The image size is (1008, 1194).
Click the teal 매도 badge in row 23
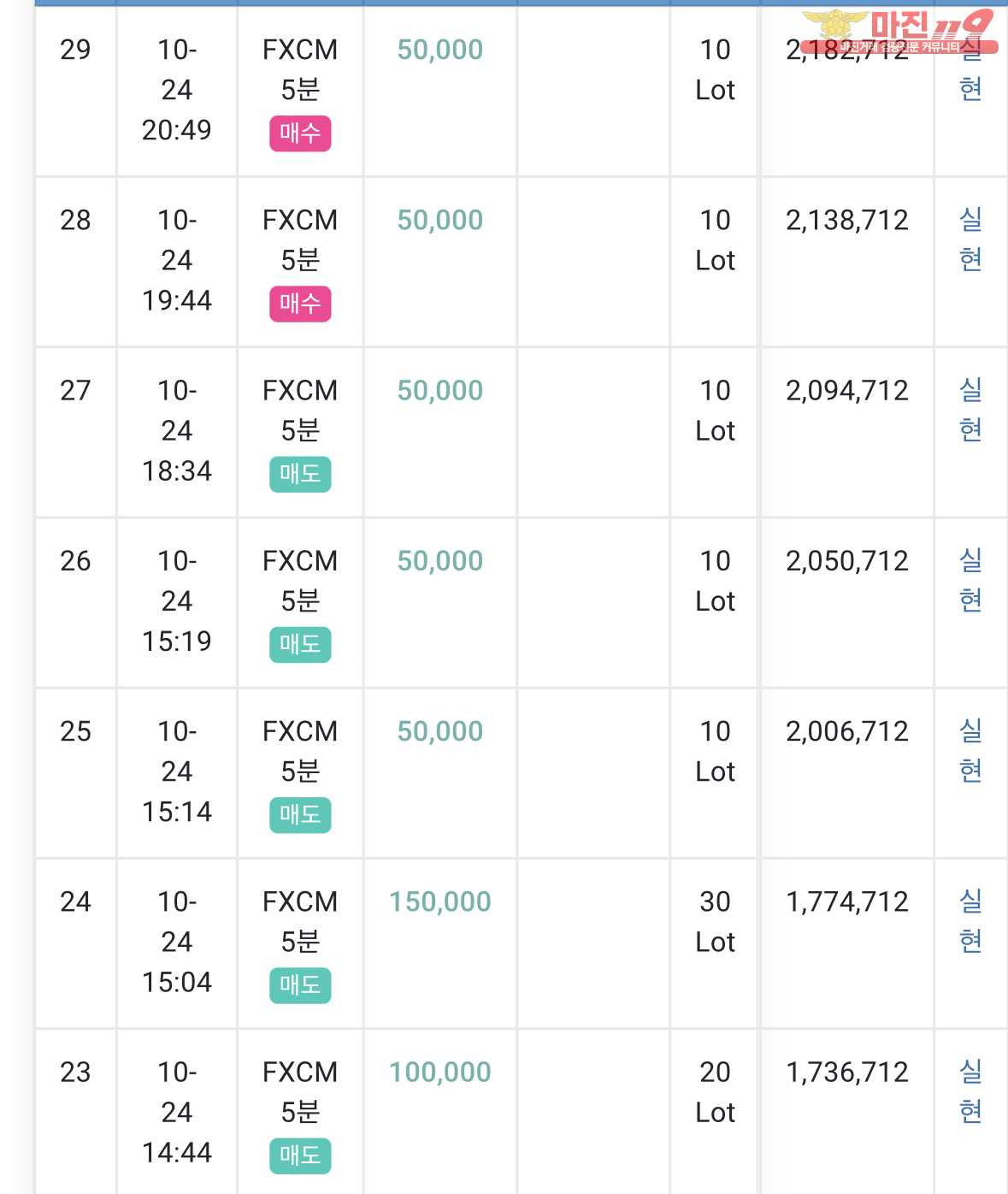(x=300, y=1155)
